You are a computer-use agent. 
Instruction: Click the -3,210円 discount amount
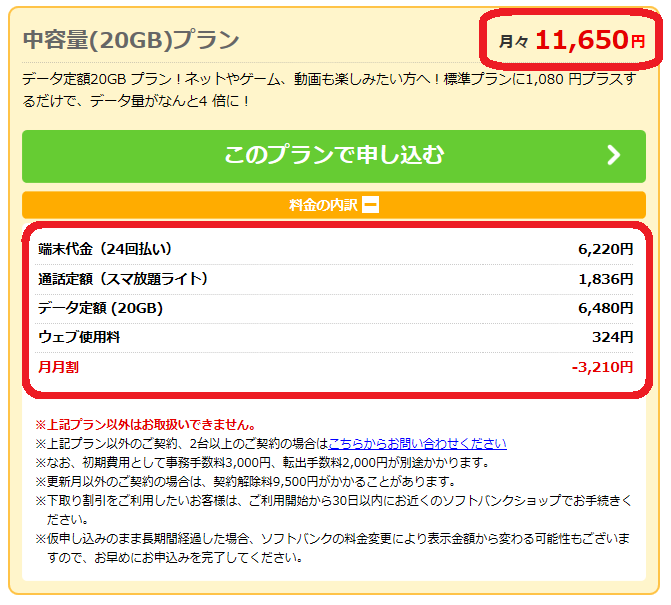click(x=602, y=367)
